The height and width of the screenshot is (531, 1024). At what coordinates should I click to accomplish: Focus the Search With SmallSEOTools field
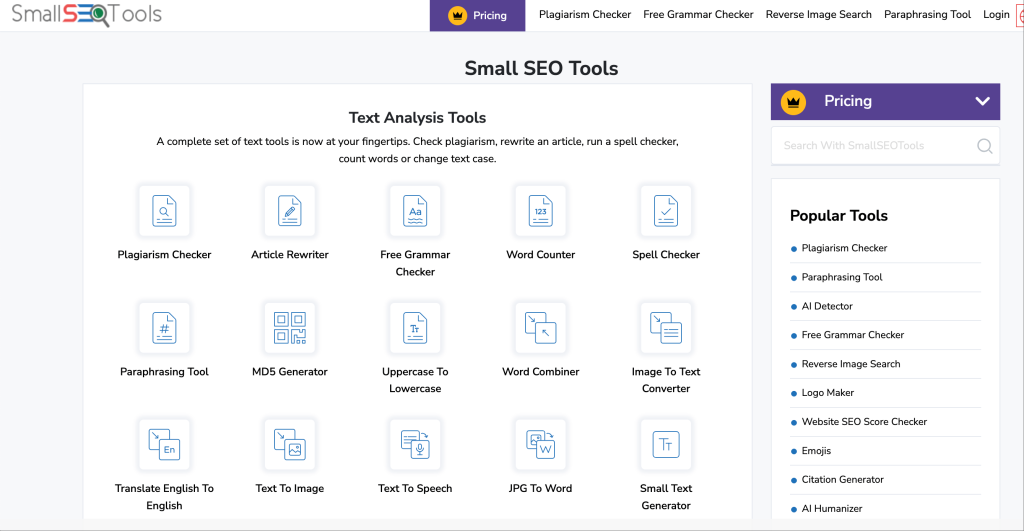tap(885, 146)
